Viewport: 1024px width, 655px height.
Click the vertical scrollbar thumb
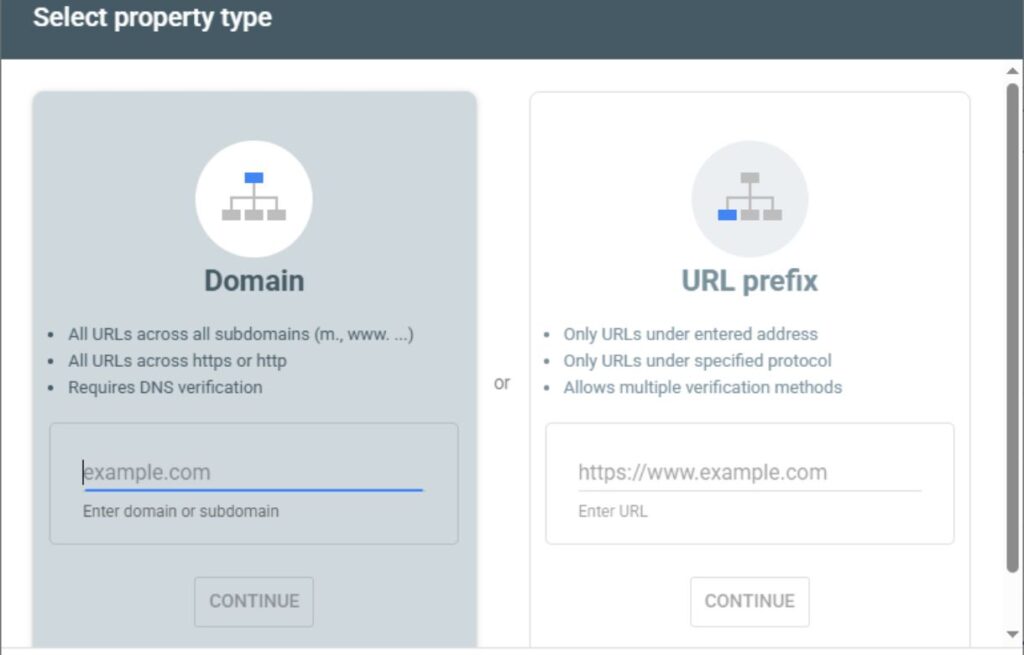point(1012,328)
